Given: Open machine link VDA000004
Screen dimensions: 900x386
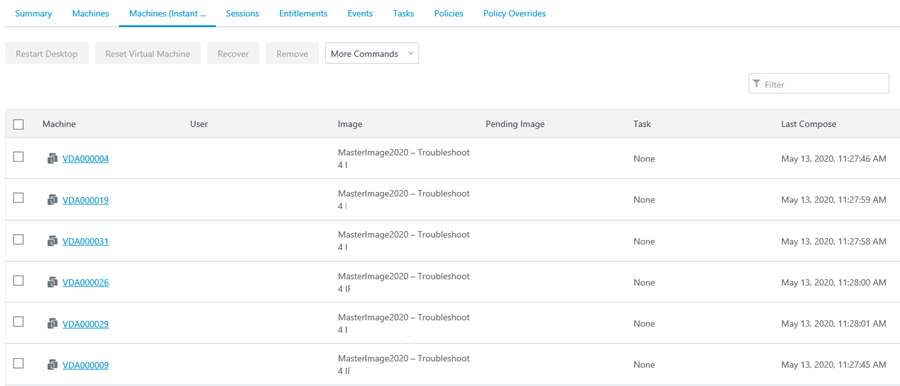Looking at the screenshot, I should [x=86, y=159].
